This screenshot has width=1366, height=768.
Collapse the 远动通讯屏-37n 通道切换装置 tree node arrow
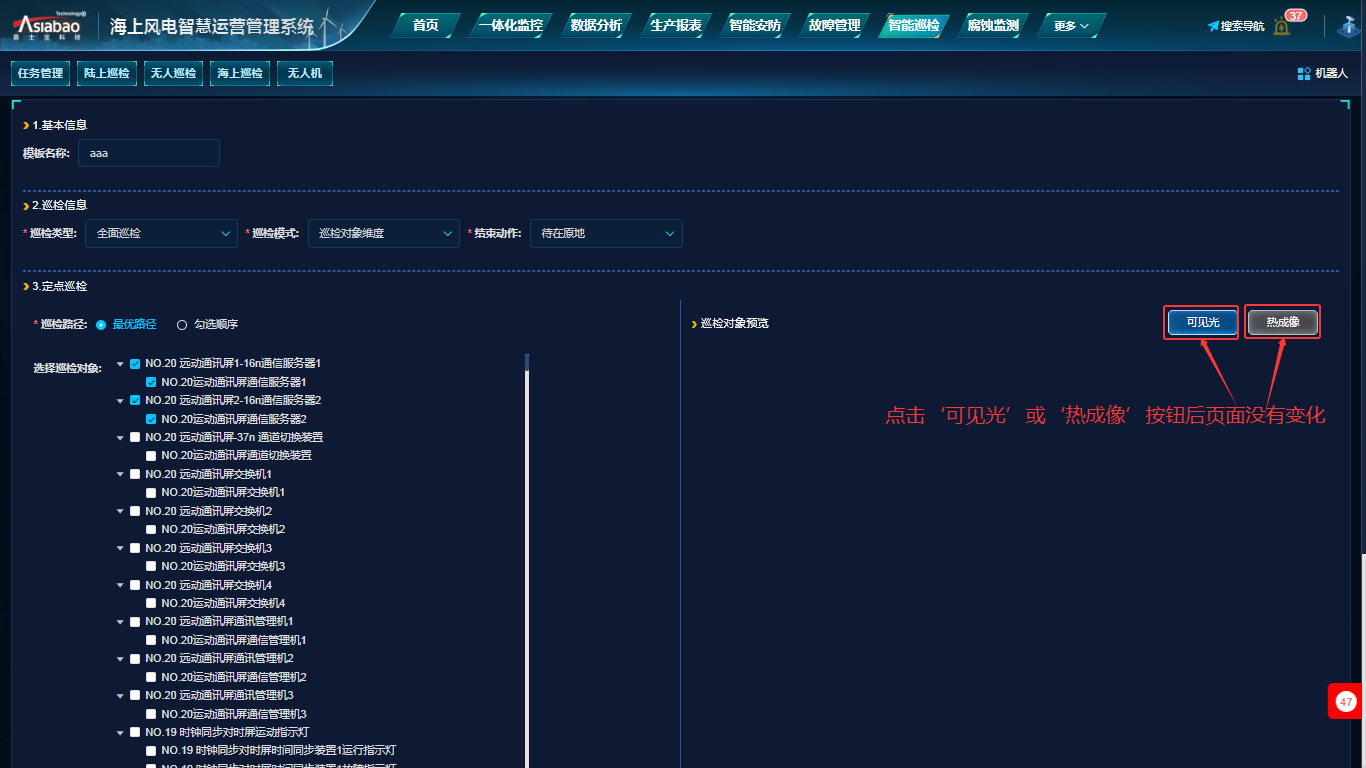pos(120,437)
